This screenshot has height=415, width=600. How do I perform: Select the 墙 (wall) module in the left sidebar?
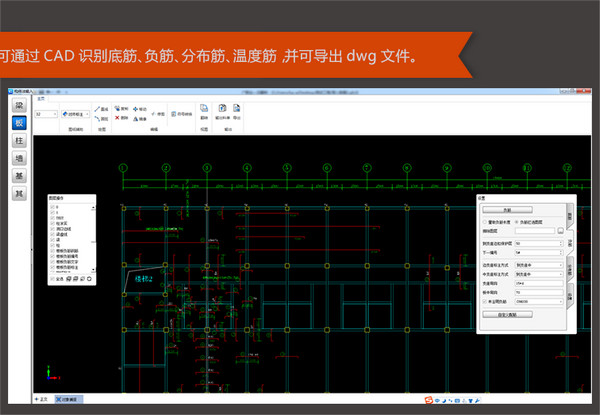19,158
